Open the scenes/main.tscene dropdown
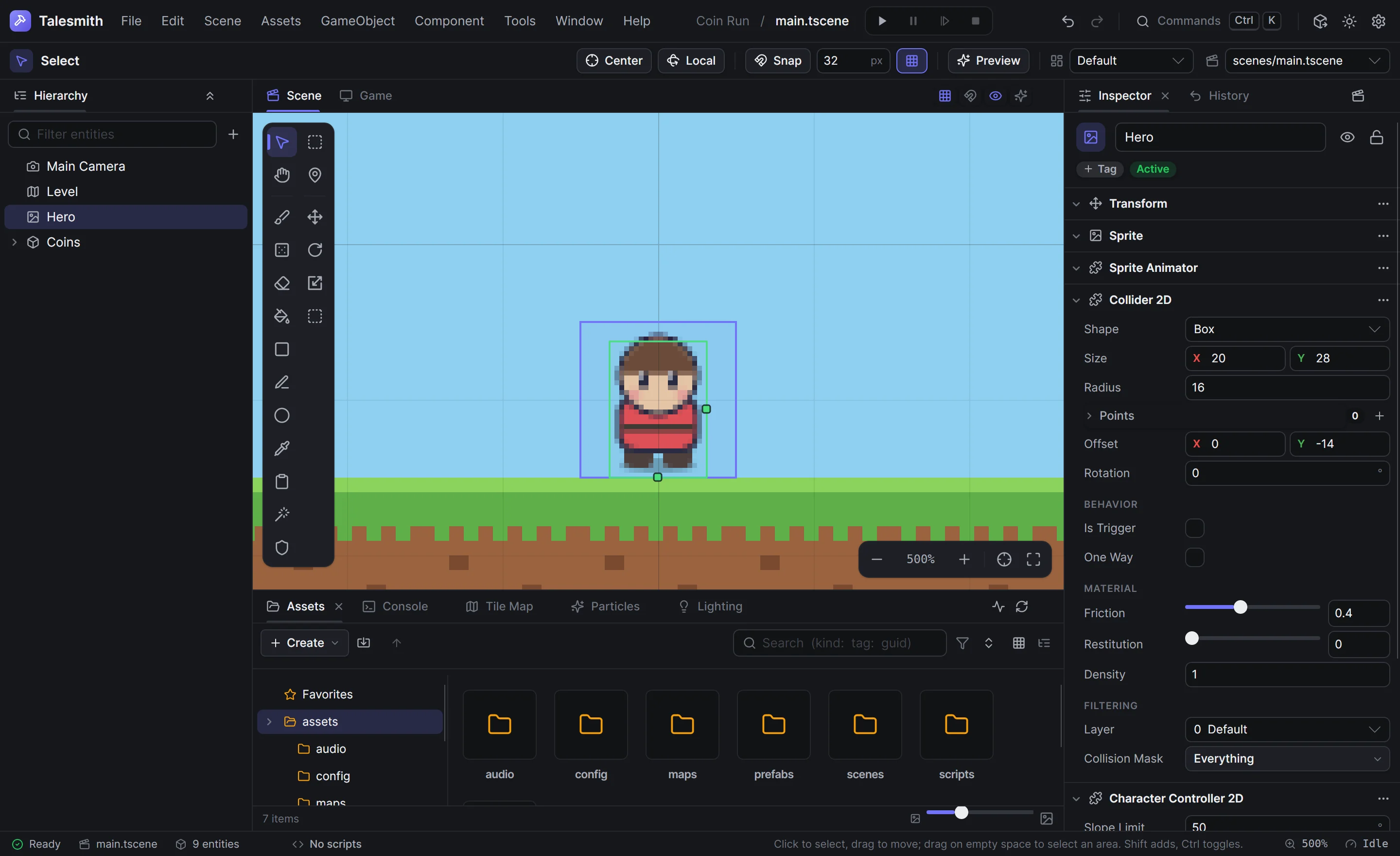This screenshot has height=856, width=1400. tap(1307, 61)
